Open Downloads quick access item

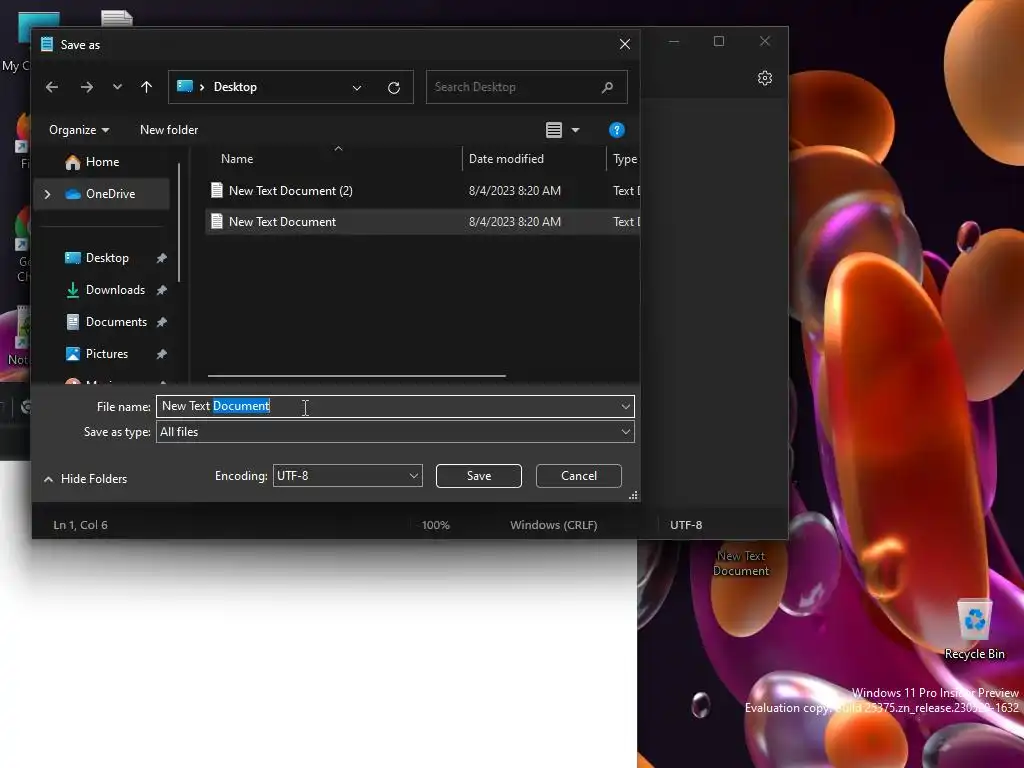pos(115,290)
